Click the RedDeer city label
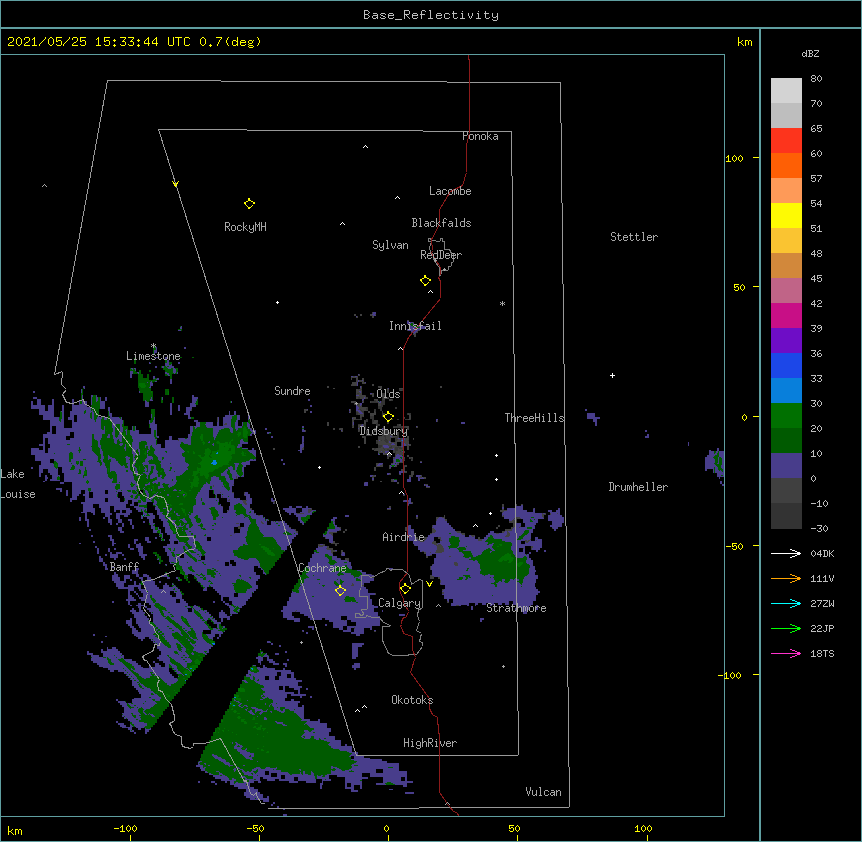The height and width of the screenshot is (842, 862). (441, 255)
